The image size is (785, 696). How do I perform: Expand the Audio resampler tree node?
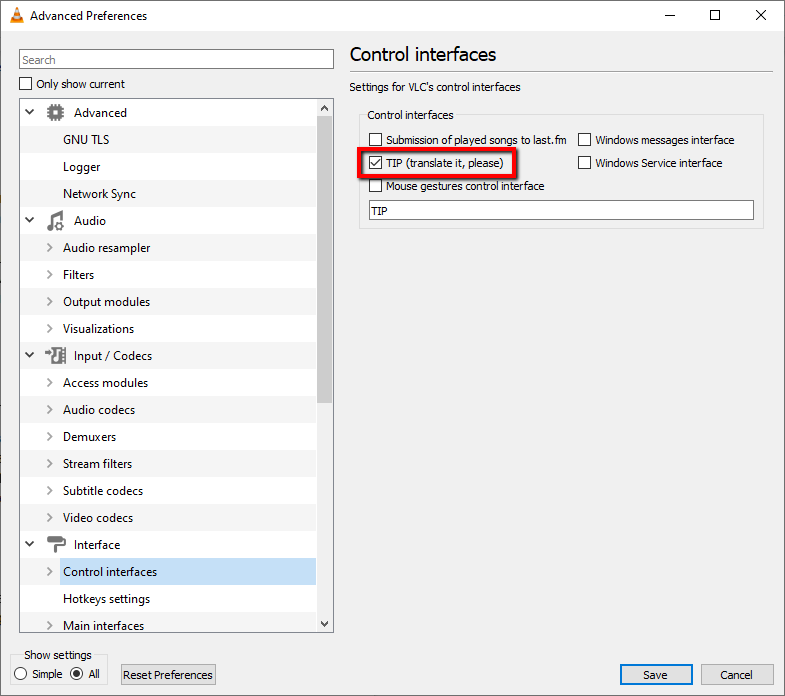(x=49, y=248)
